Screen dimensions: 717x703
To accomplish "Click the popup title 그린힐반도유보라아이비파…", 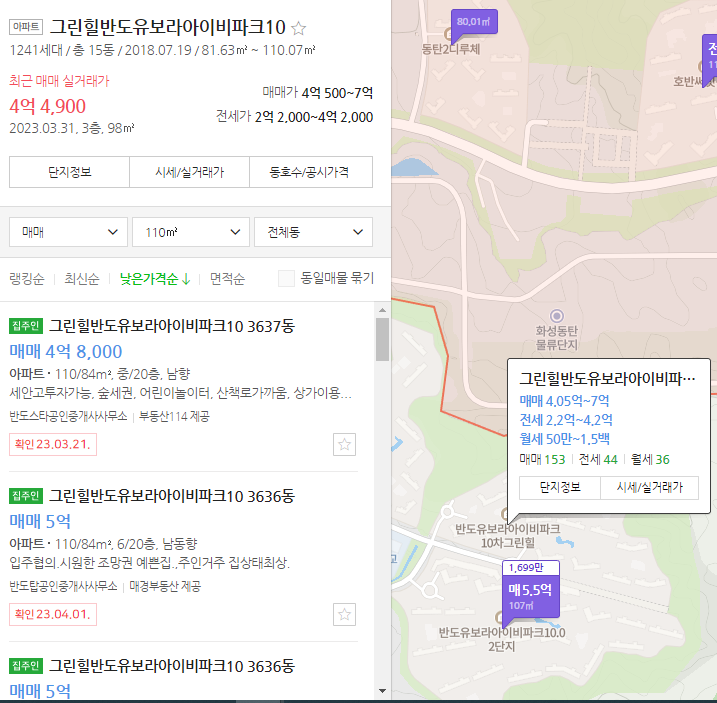I will [x=607, y=379].
